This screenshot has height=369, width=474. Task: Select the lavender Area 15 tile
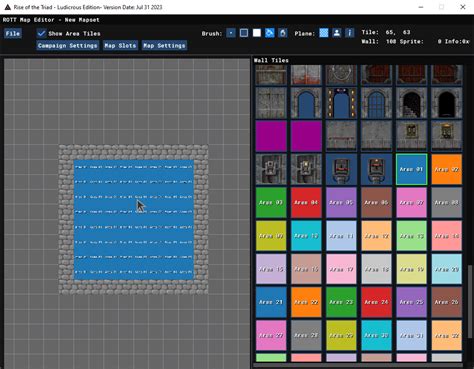point(271,269)
